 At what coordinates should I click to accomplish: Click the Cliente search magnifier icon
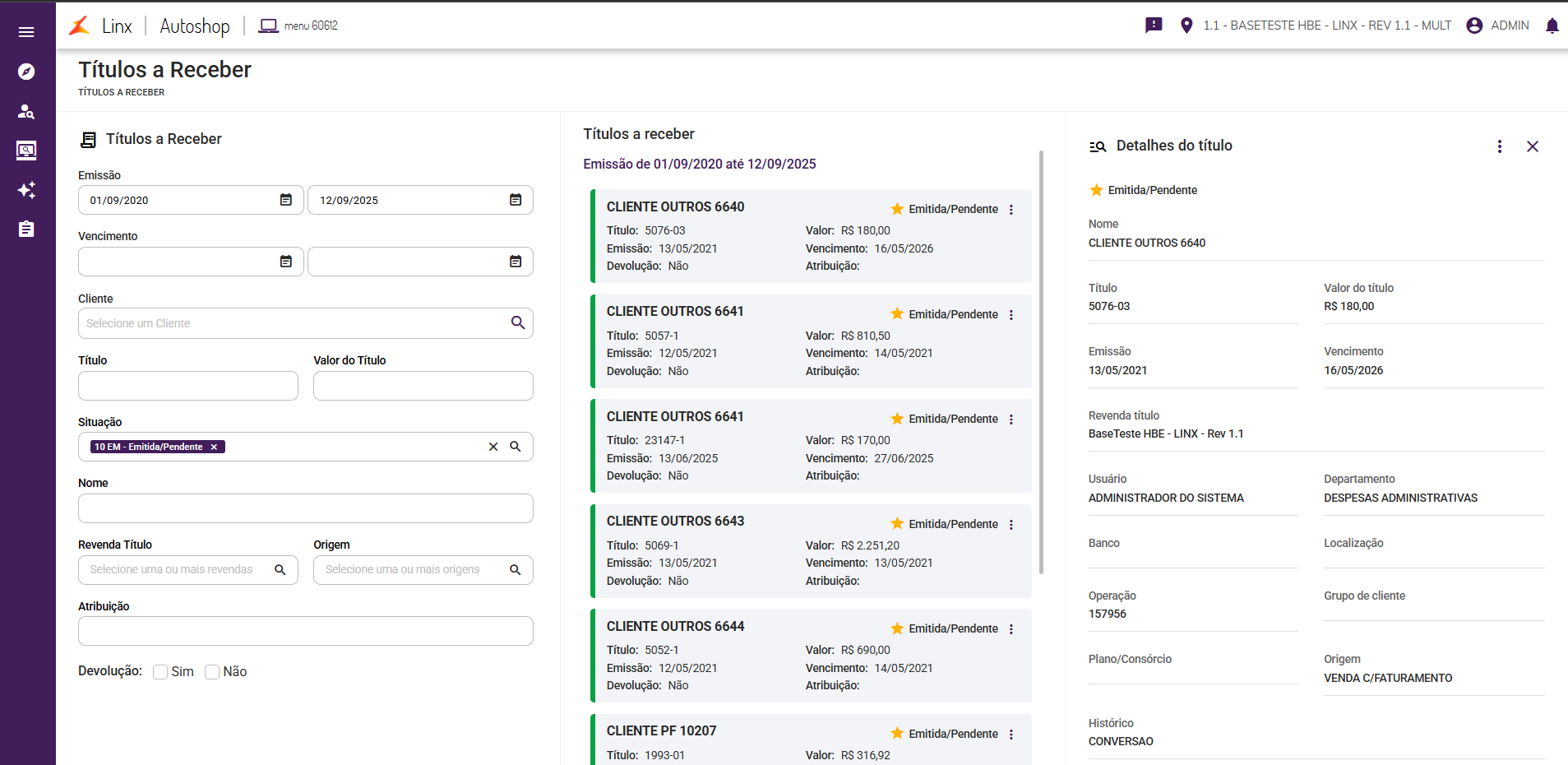click(518, 322)
